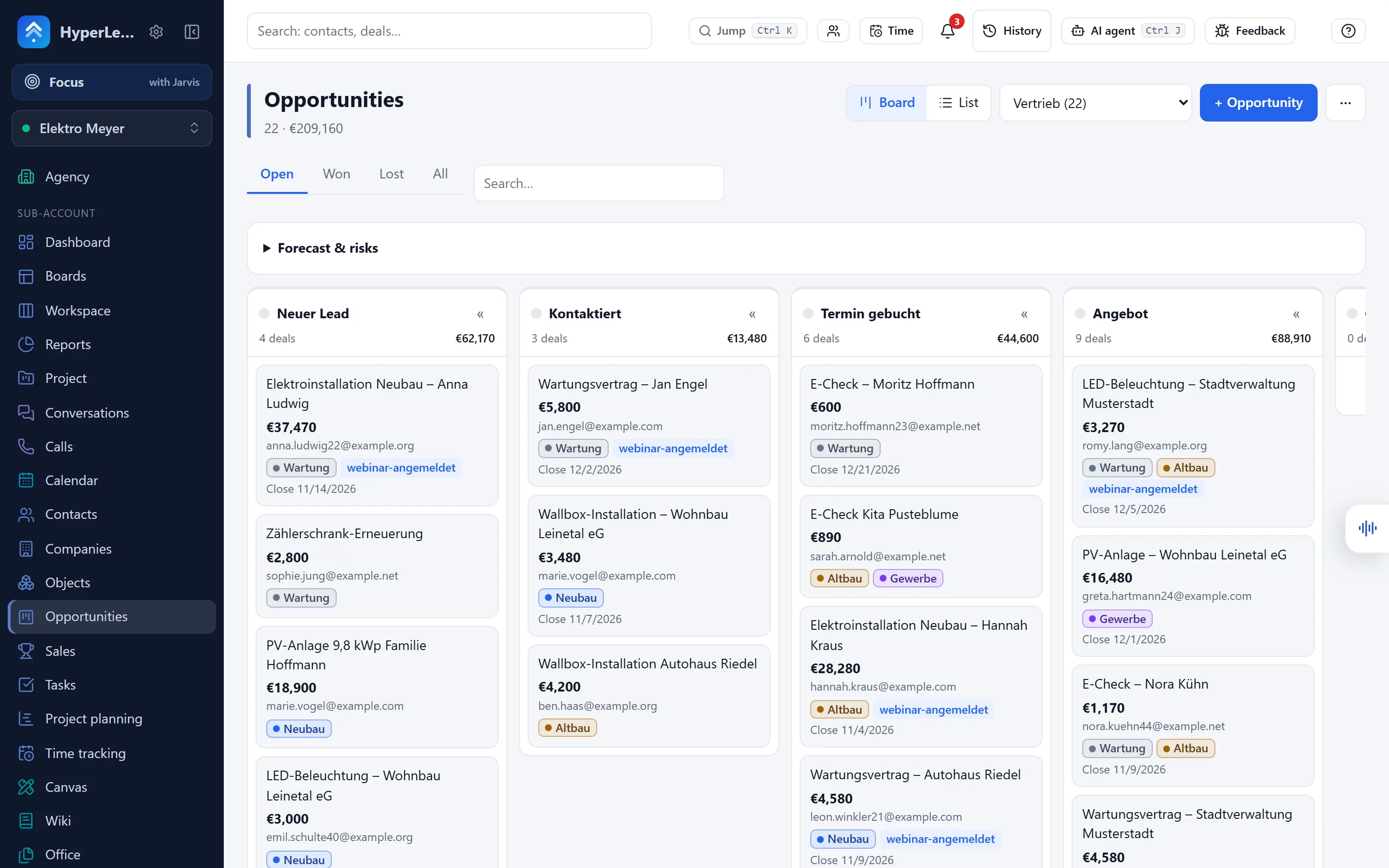
Task: Click the opportunities Search... field
Action: [599, 183]
